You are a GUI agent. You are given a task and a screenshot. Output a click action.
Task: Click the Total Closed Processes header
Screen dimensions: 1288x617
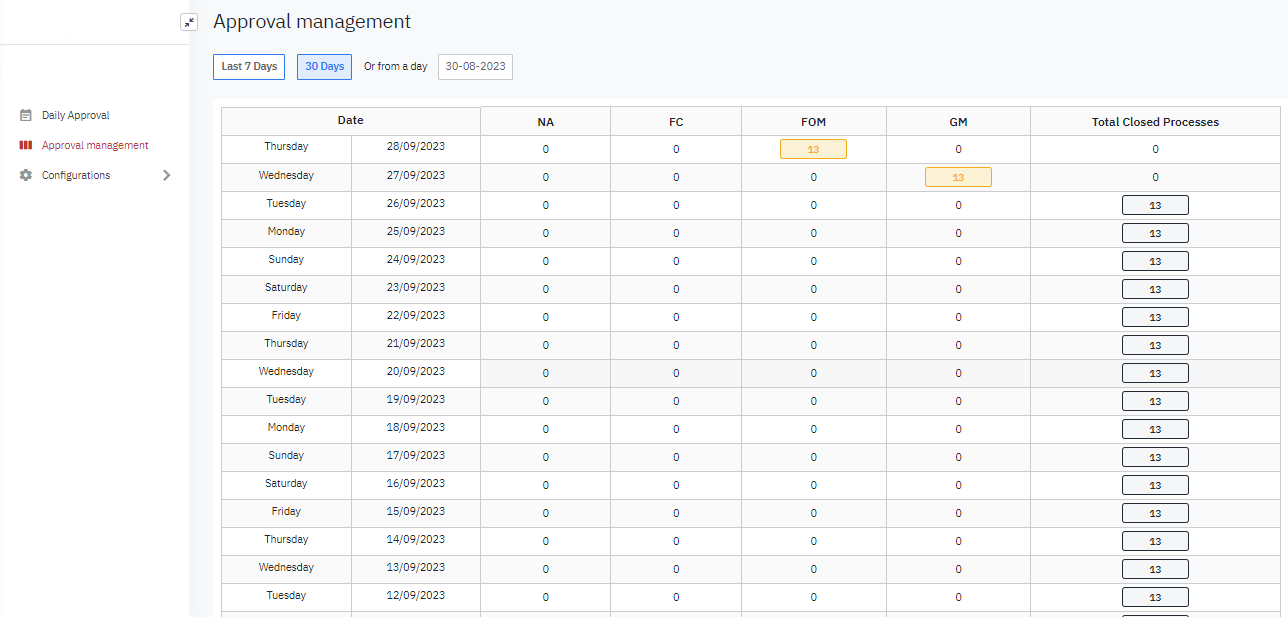[1155, 121]
